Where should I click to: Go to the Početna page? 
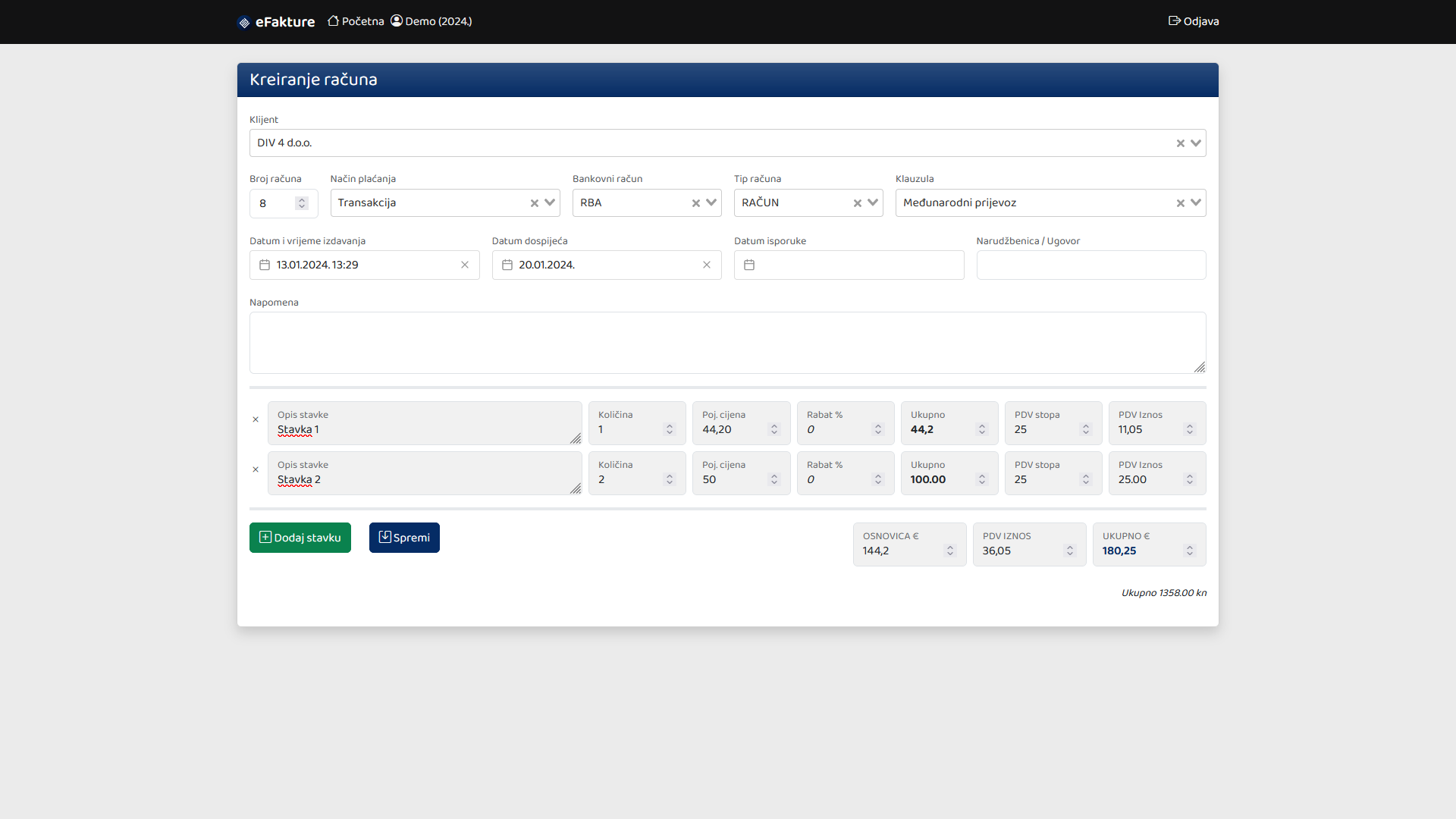click(356, 21)
